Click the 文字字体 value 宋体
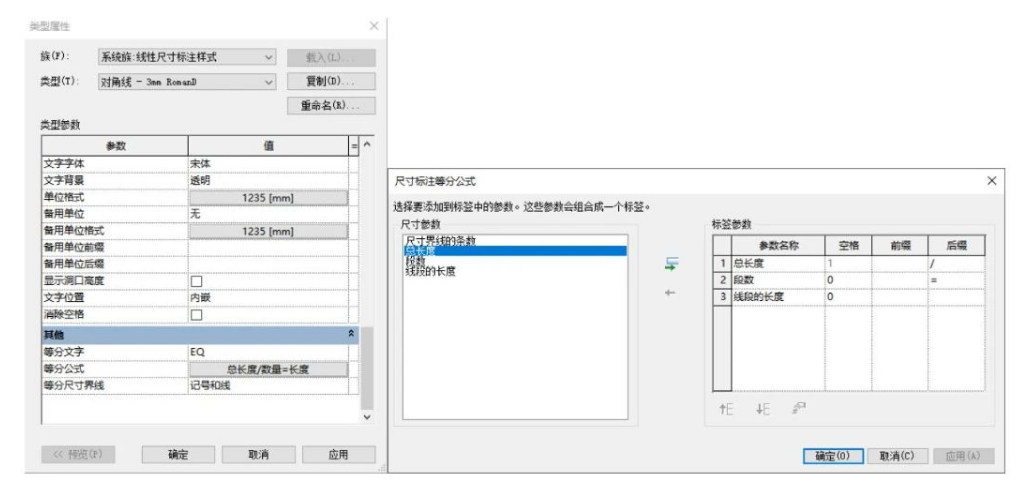 pos(268,163)
